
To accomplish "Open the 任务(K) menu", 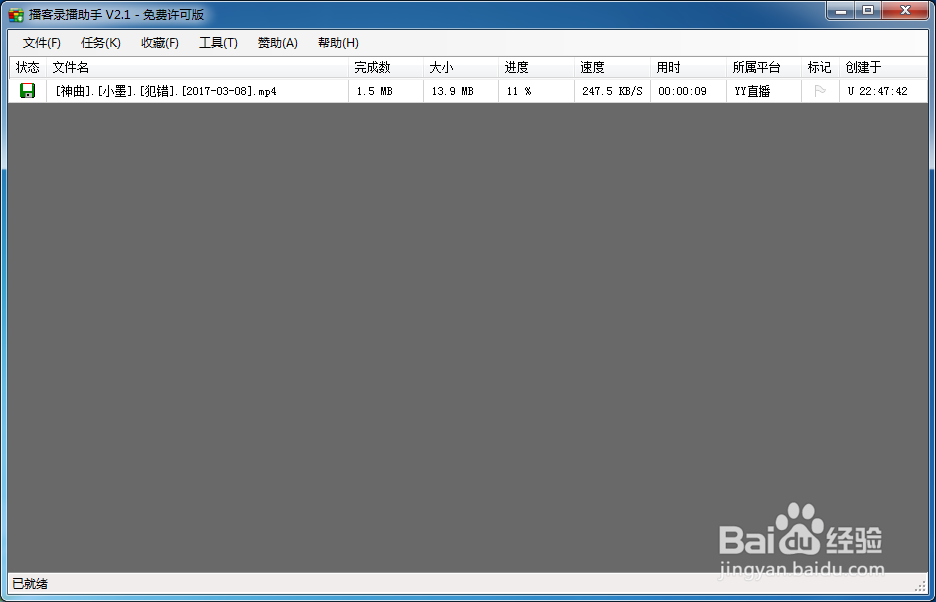I will (x=101, y=43).
